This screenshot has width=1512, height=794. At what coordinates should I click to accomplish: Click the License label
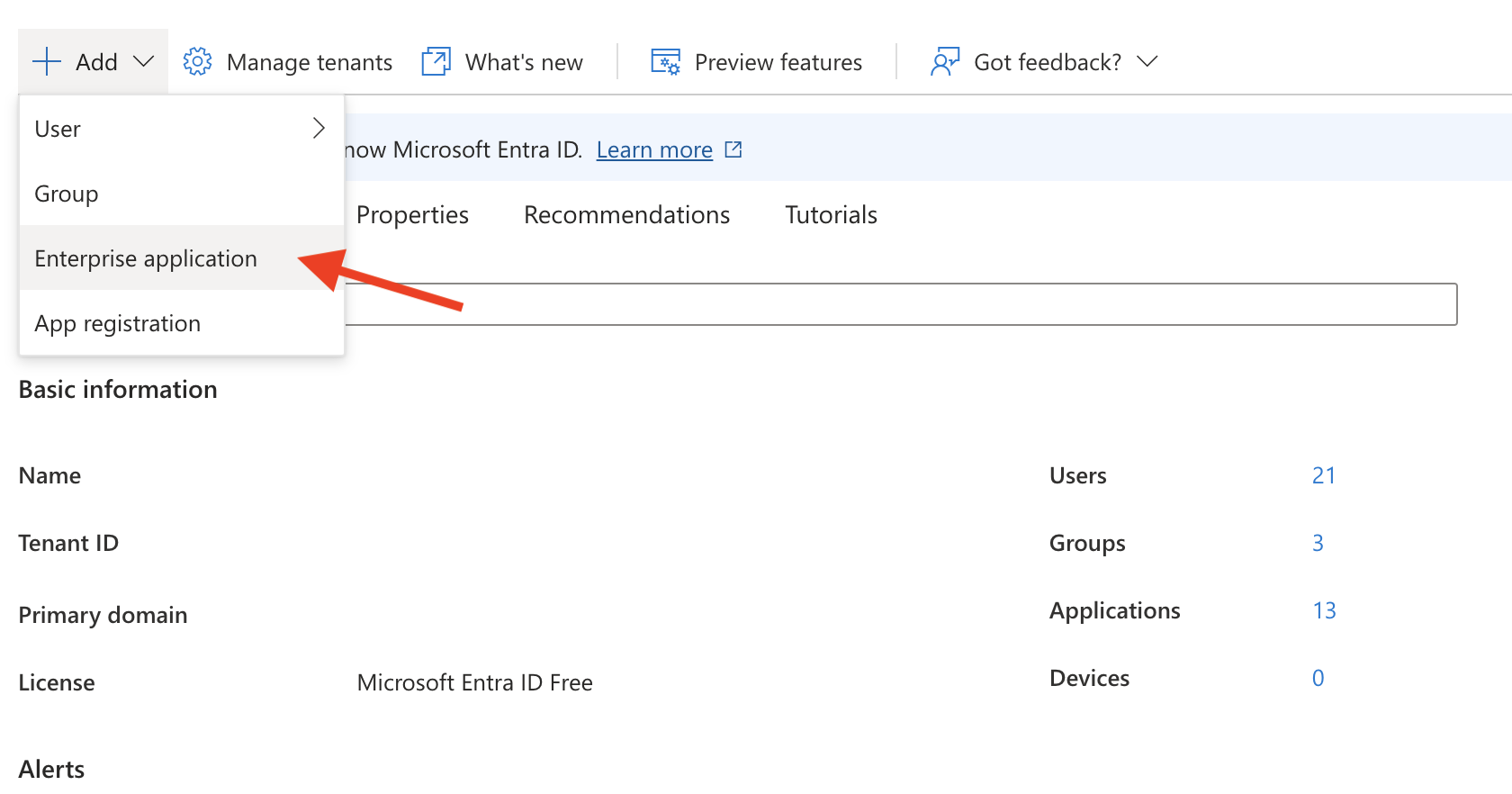[56, 682]
